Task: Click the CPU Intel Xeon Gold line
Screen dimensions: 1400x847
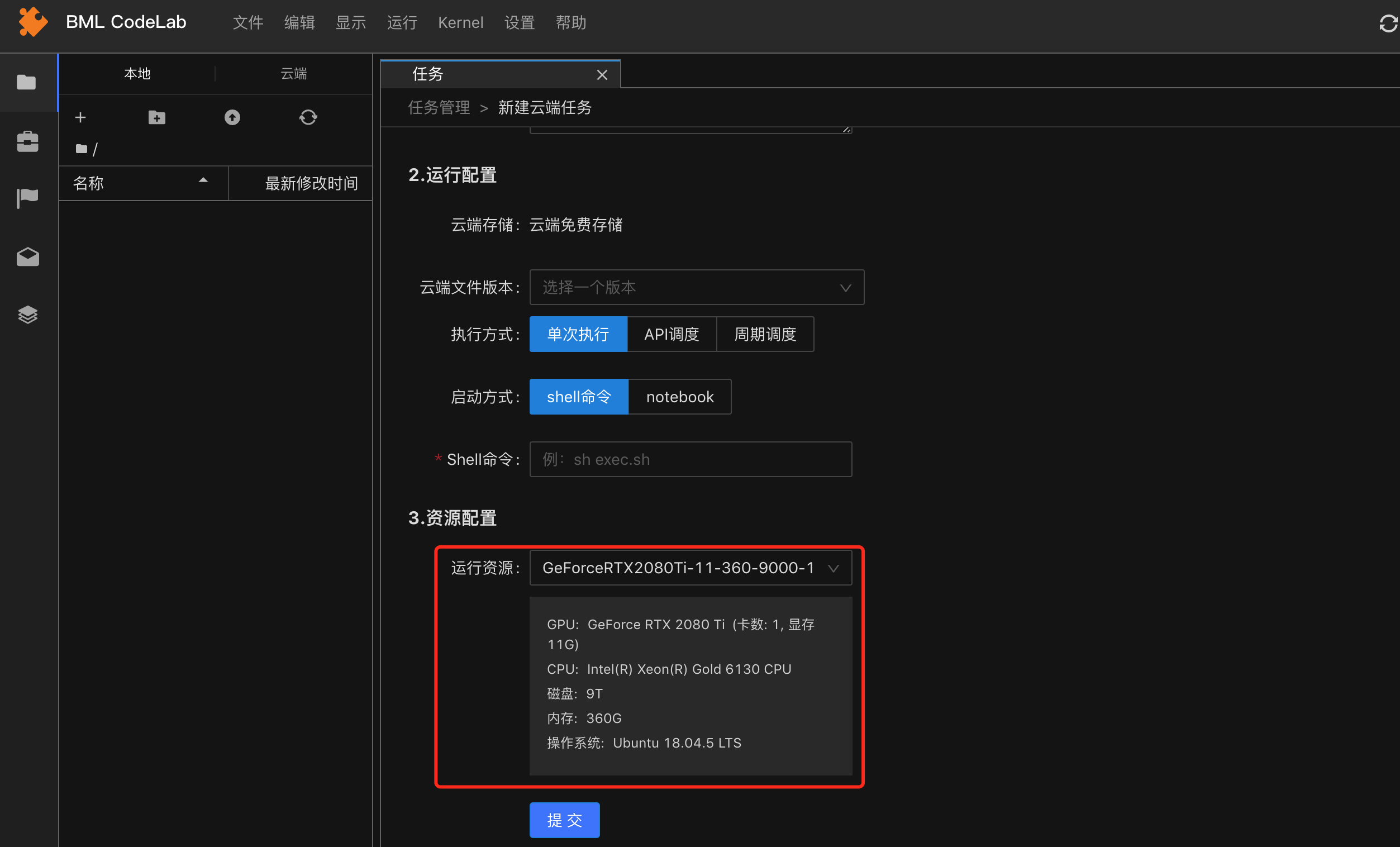Action: click(669, 669)
